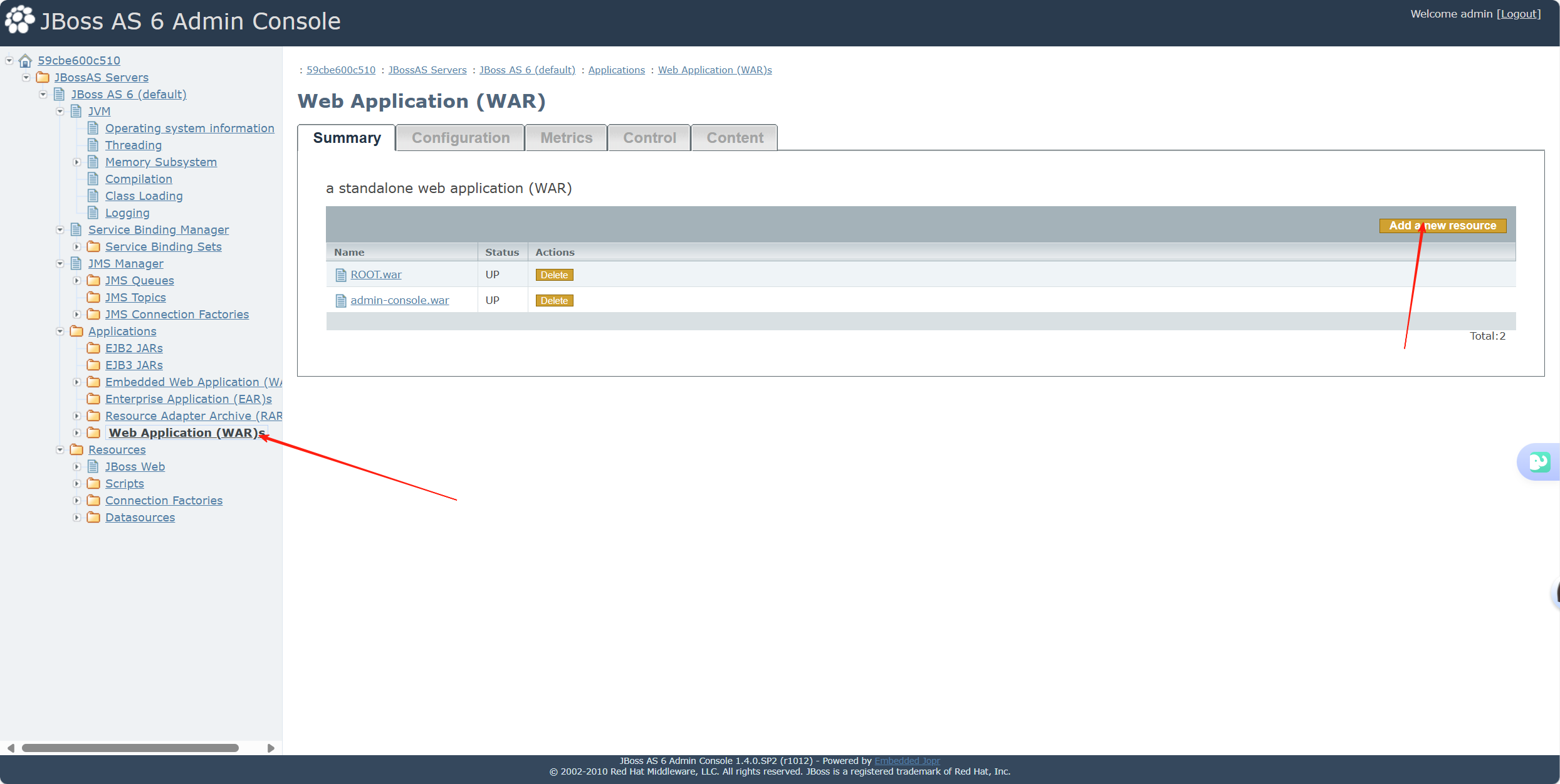Viewport: 1560px width, 784px height.
Task: Click the document icon beside Class Loading
Action: click(93, 196)
